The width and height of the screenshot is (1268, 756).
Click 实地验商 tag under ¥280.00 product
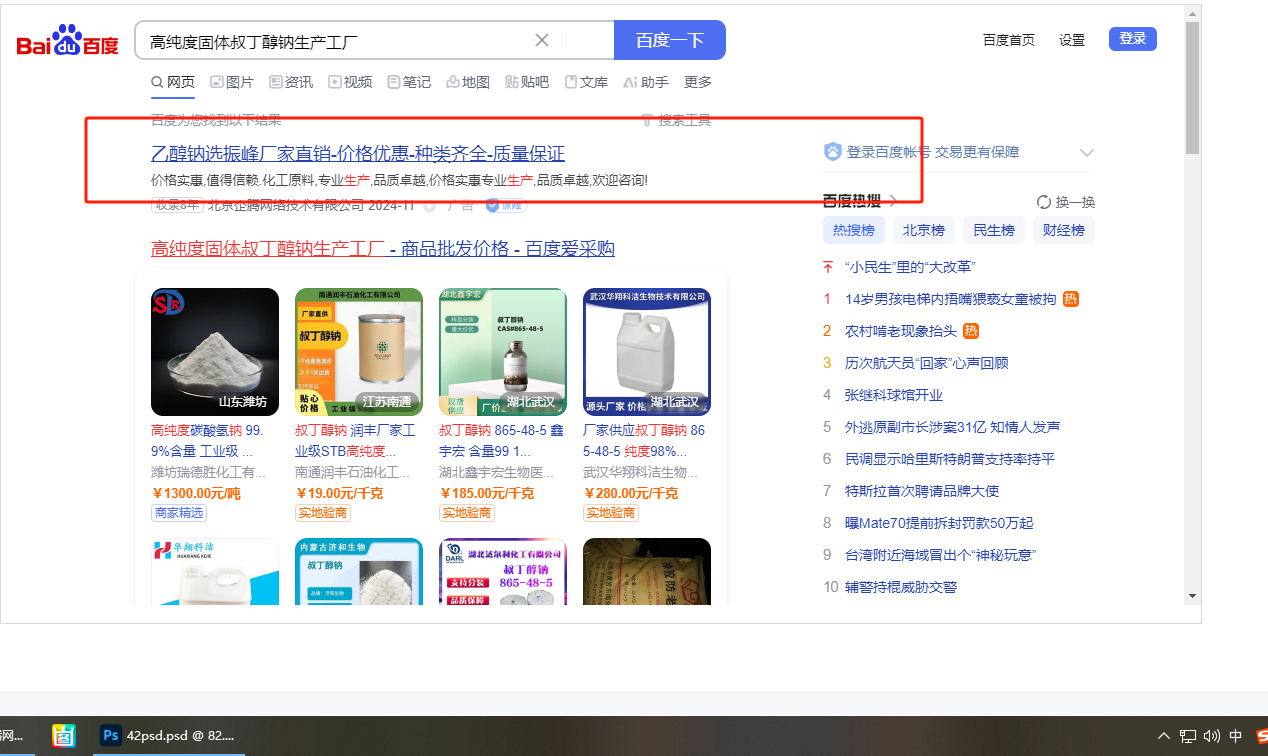coord(611,513)
